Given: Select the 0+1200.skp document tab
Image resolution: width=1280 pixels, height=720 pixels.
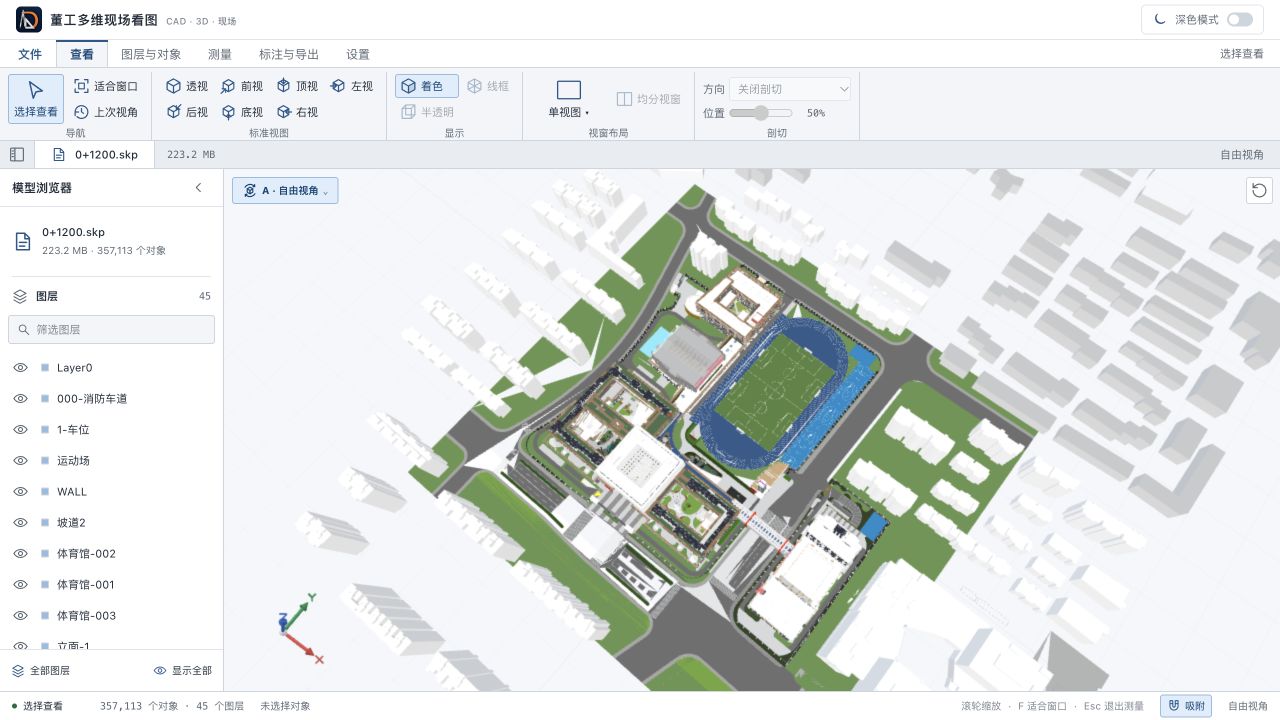Looking at the screenshot, I should (x=95, y=154).
